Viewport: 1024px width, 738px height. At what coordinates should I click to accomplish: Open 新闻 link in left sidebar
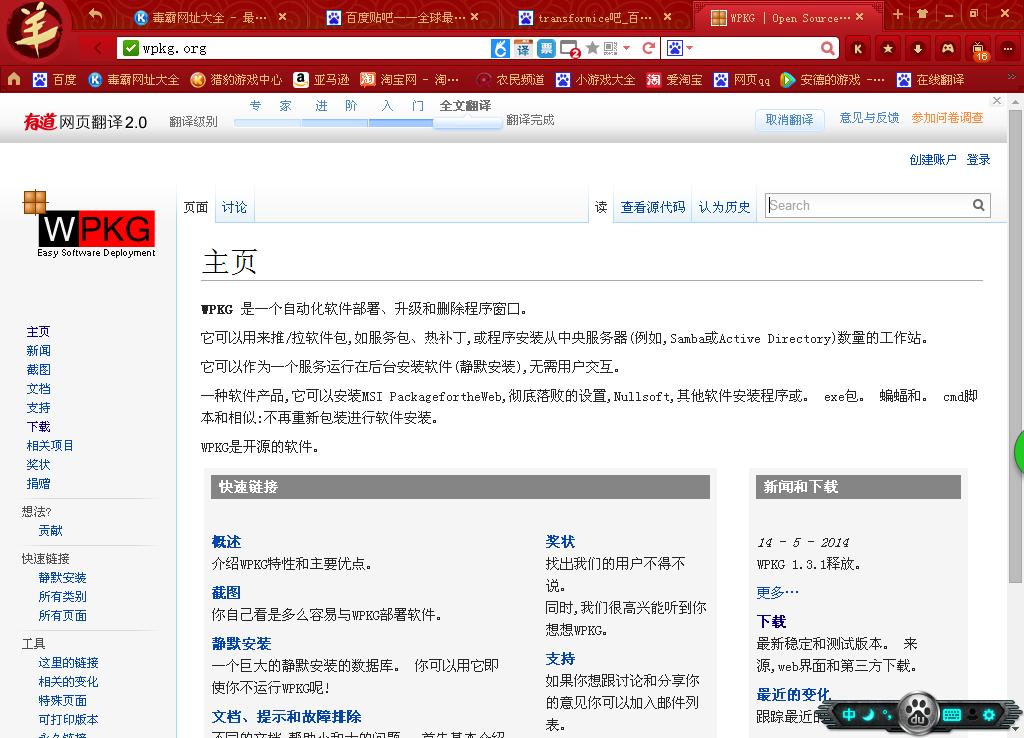tap(38, 351)
